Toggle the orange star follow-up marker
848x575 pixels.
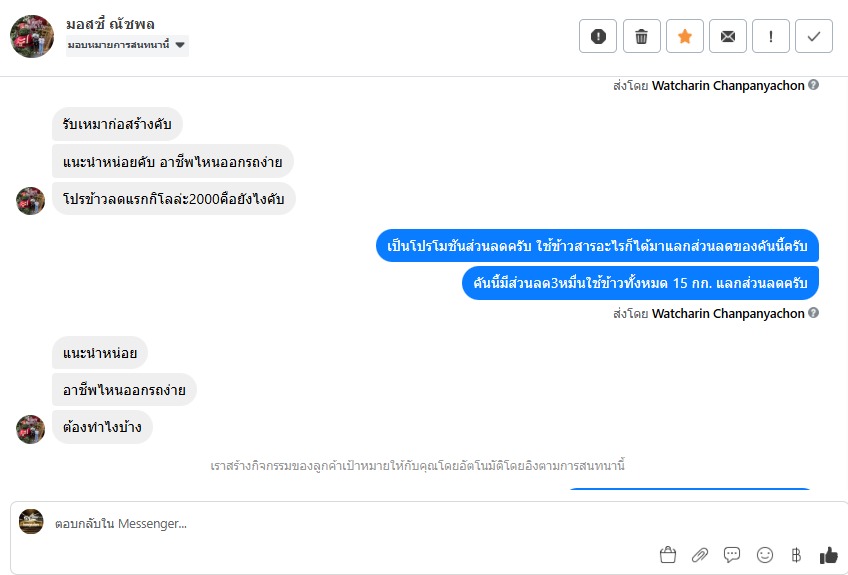pyautogui.click(x=685, y=36)
